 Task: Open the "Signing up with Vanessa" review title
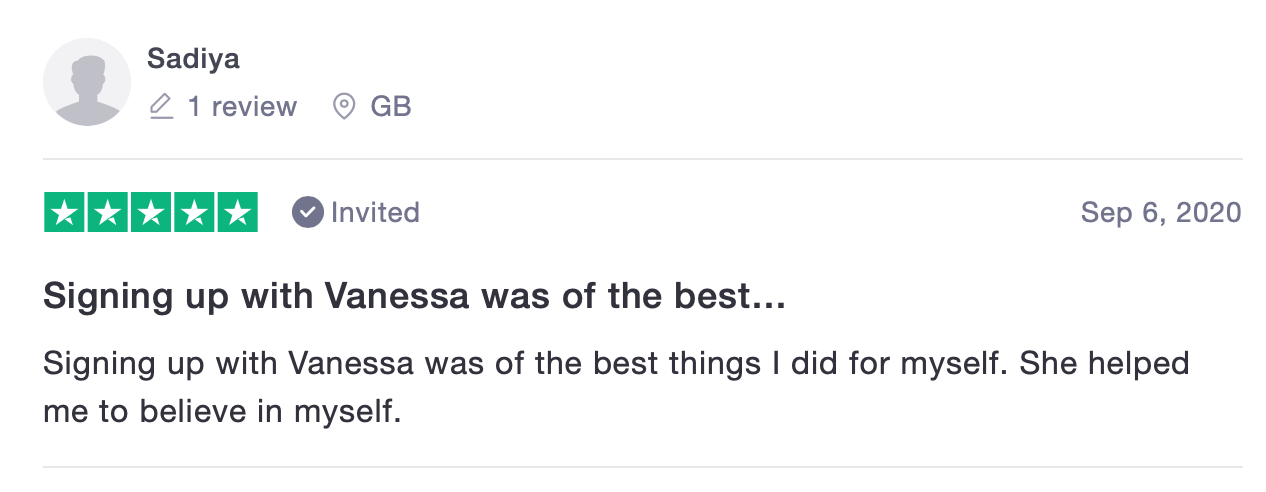[x=414, y=297]
